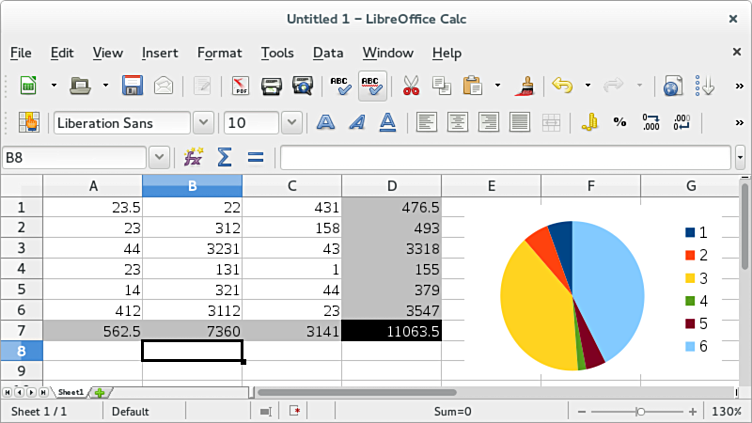Open the Insert menu

pyautogui.click(x=160, y=53)
